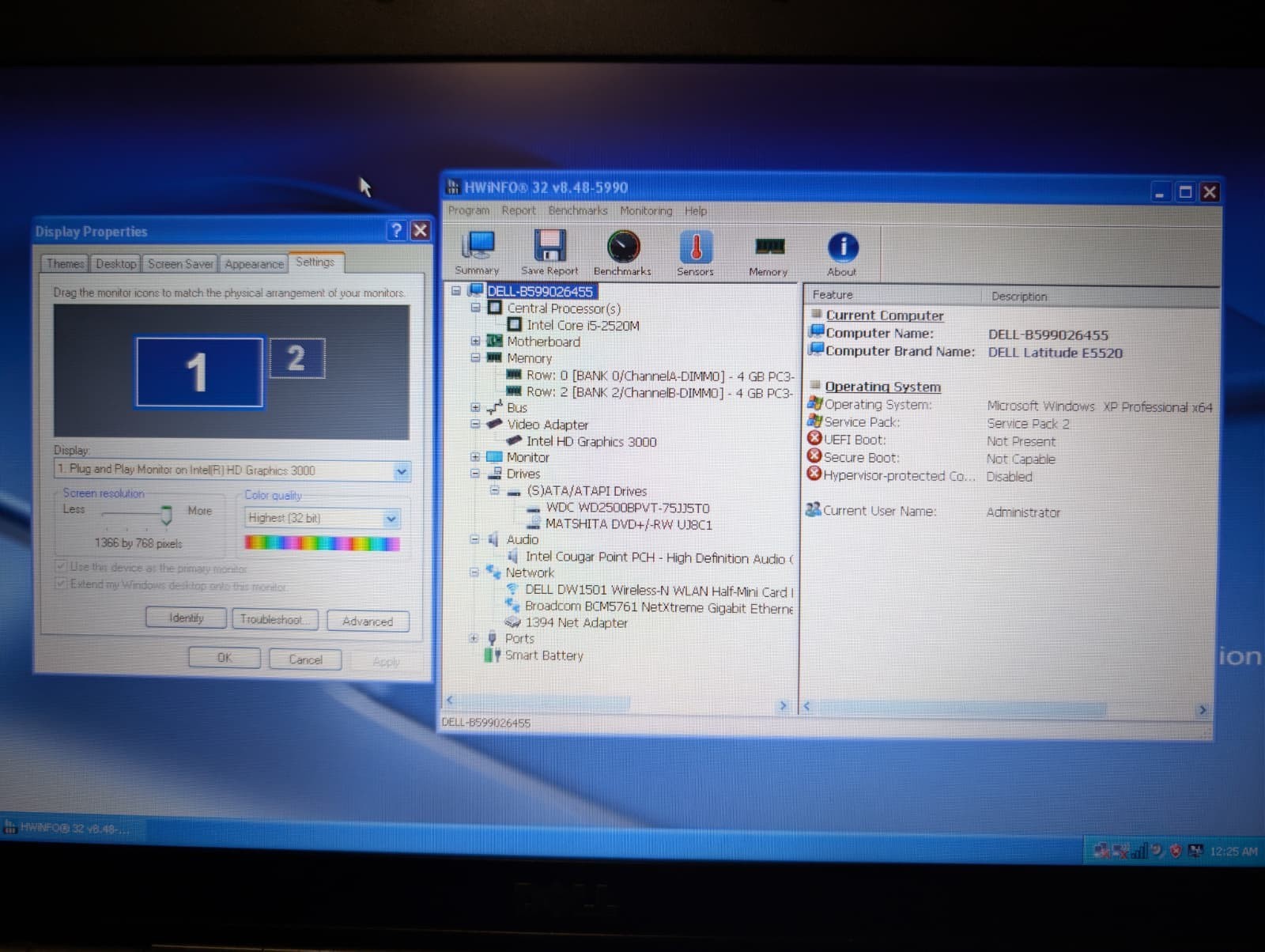
Task: Expand the Bus node
Action: 475,408
